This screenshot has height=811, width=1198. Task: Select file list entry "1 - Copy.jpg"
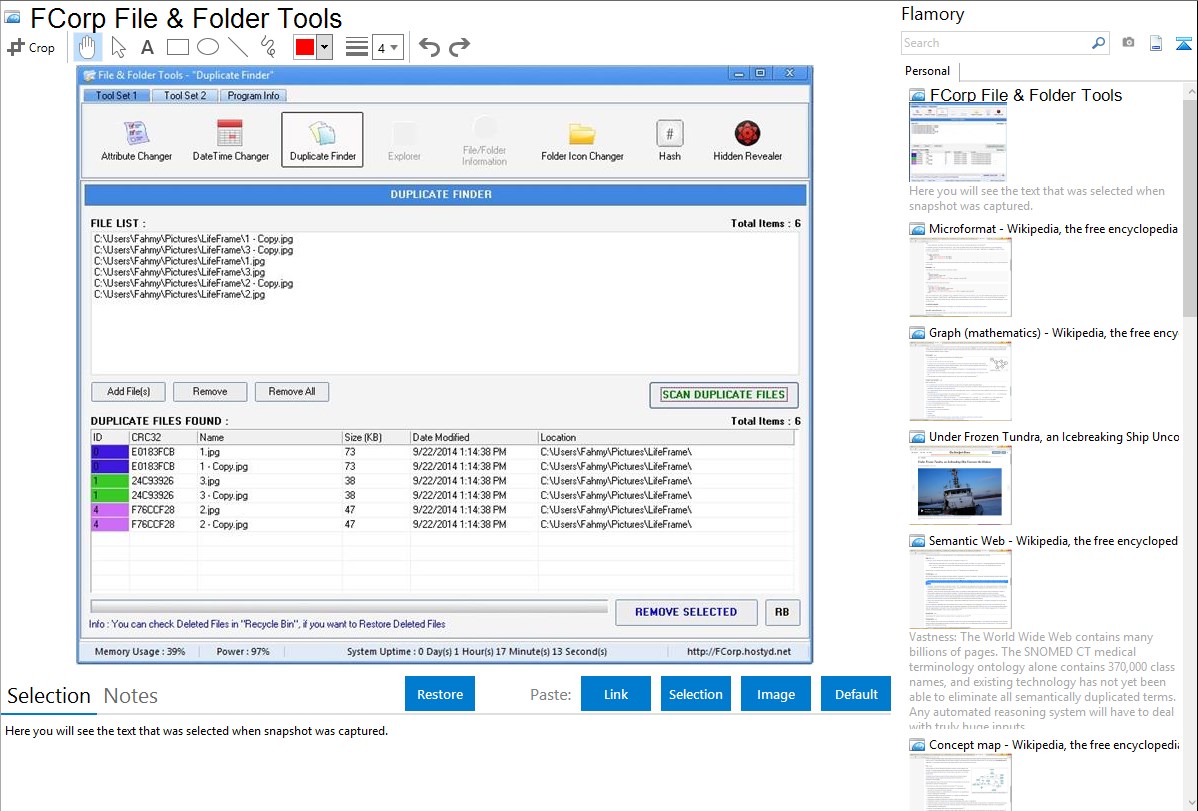(193, 238)
